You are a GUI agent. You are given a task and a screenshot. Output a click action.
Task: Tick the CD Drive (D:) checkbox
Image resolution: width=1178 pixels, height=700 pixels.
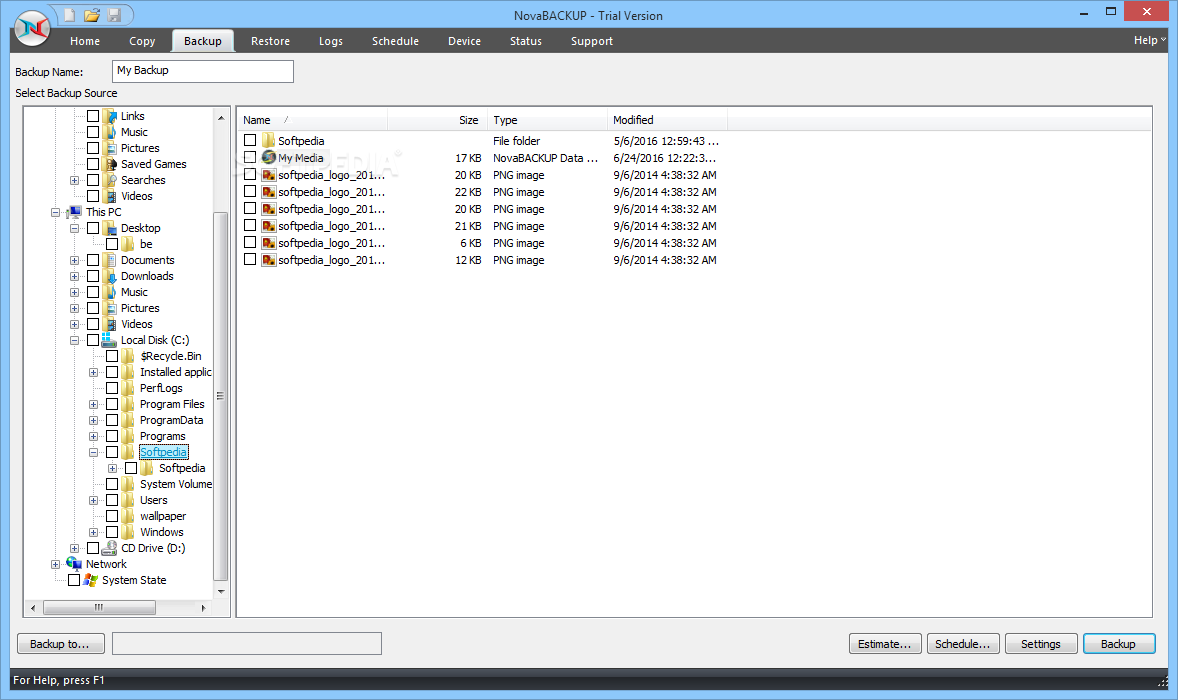coord(92,548)
